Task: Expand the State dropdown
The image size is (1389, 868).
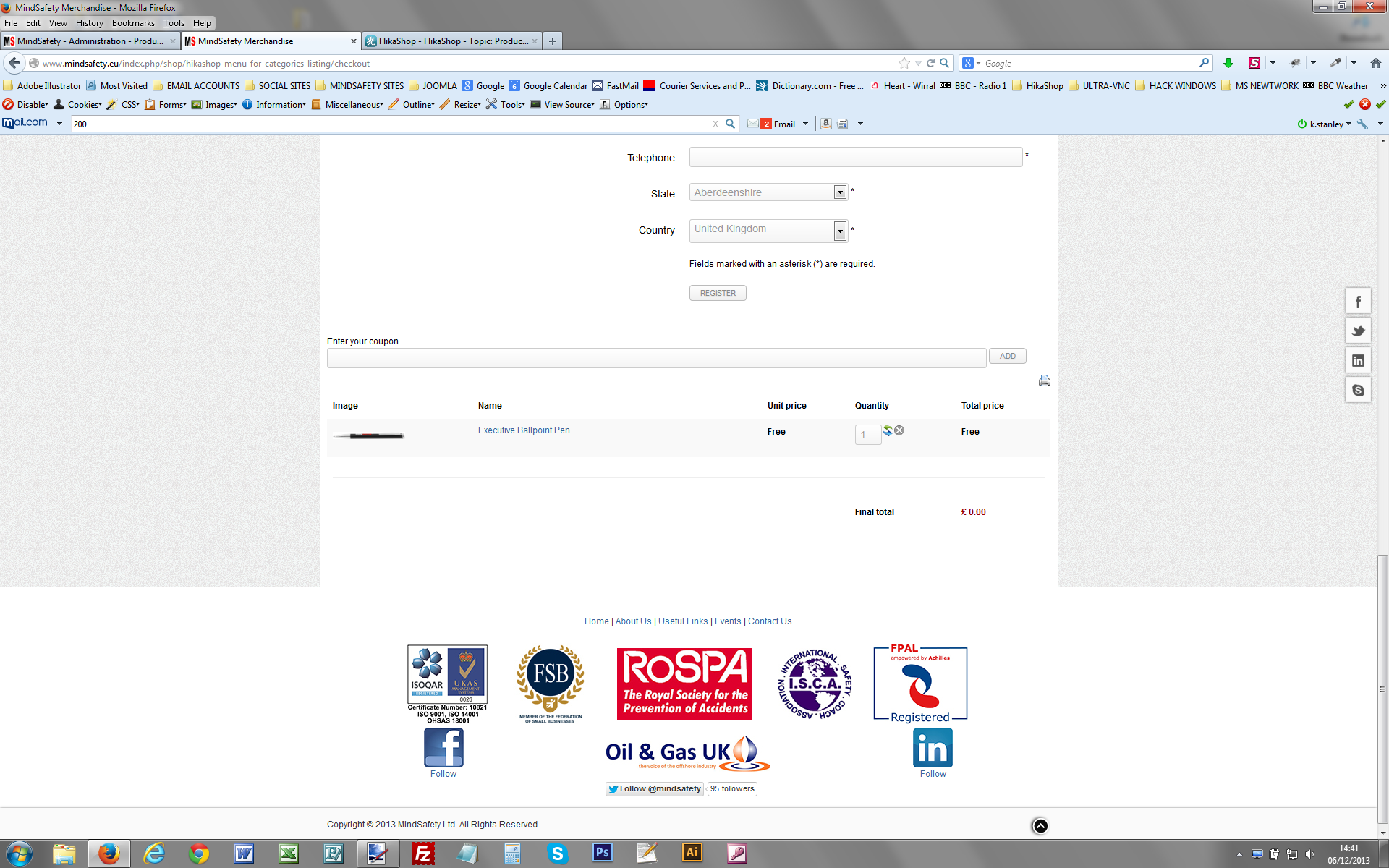Action: click(840, 192)
